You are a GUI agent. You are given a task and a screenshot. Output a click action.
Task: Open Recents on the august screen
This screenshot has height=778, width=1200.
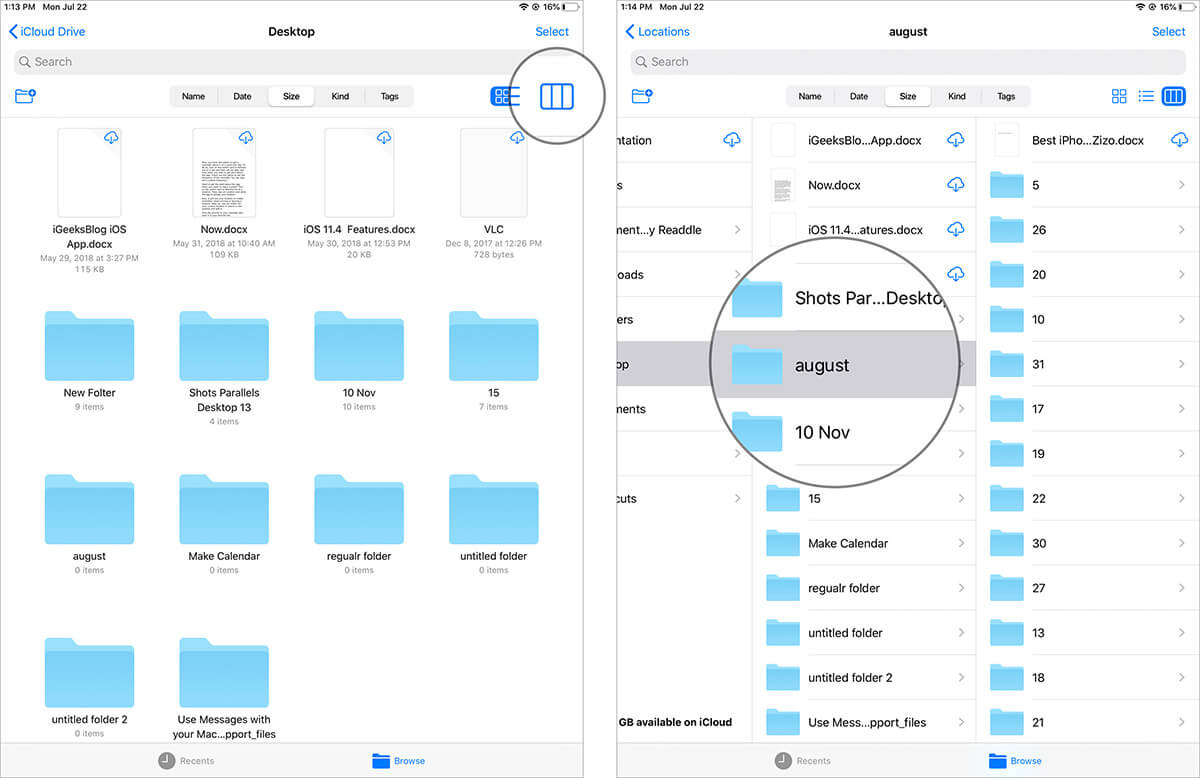pyautogui.click(x=802, y=761)
